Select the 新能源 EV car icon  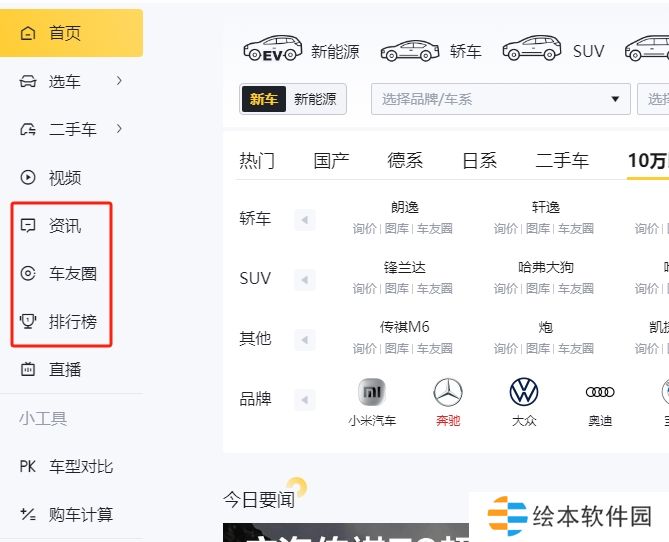click(x=272, y=50)
